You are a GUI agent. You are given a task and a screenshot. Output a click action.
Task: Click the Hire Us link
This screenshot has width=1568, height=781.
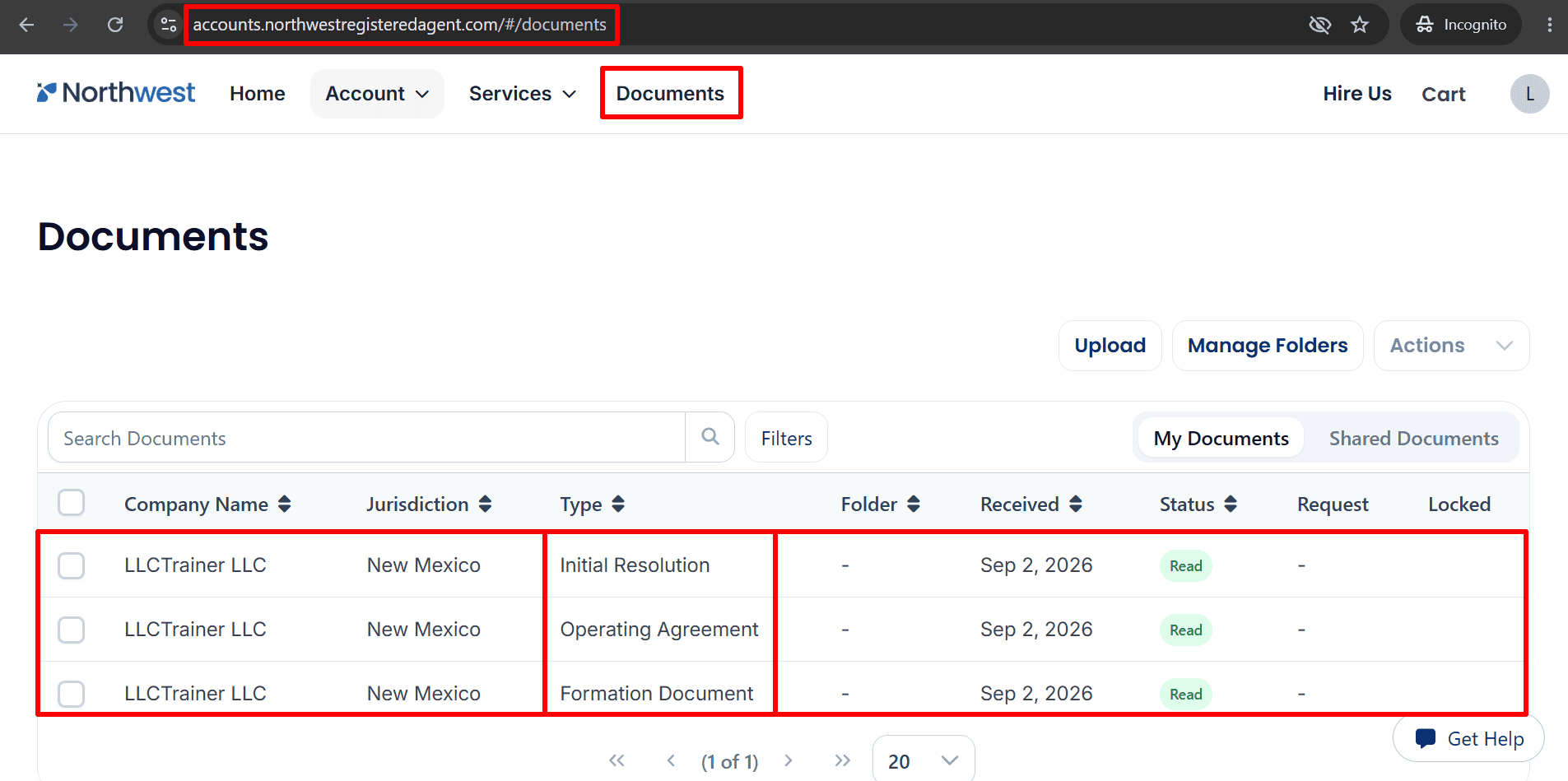point(1357,94)
